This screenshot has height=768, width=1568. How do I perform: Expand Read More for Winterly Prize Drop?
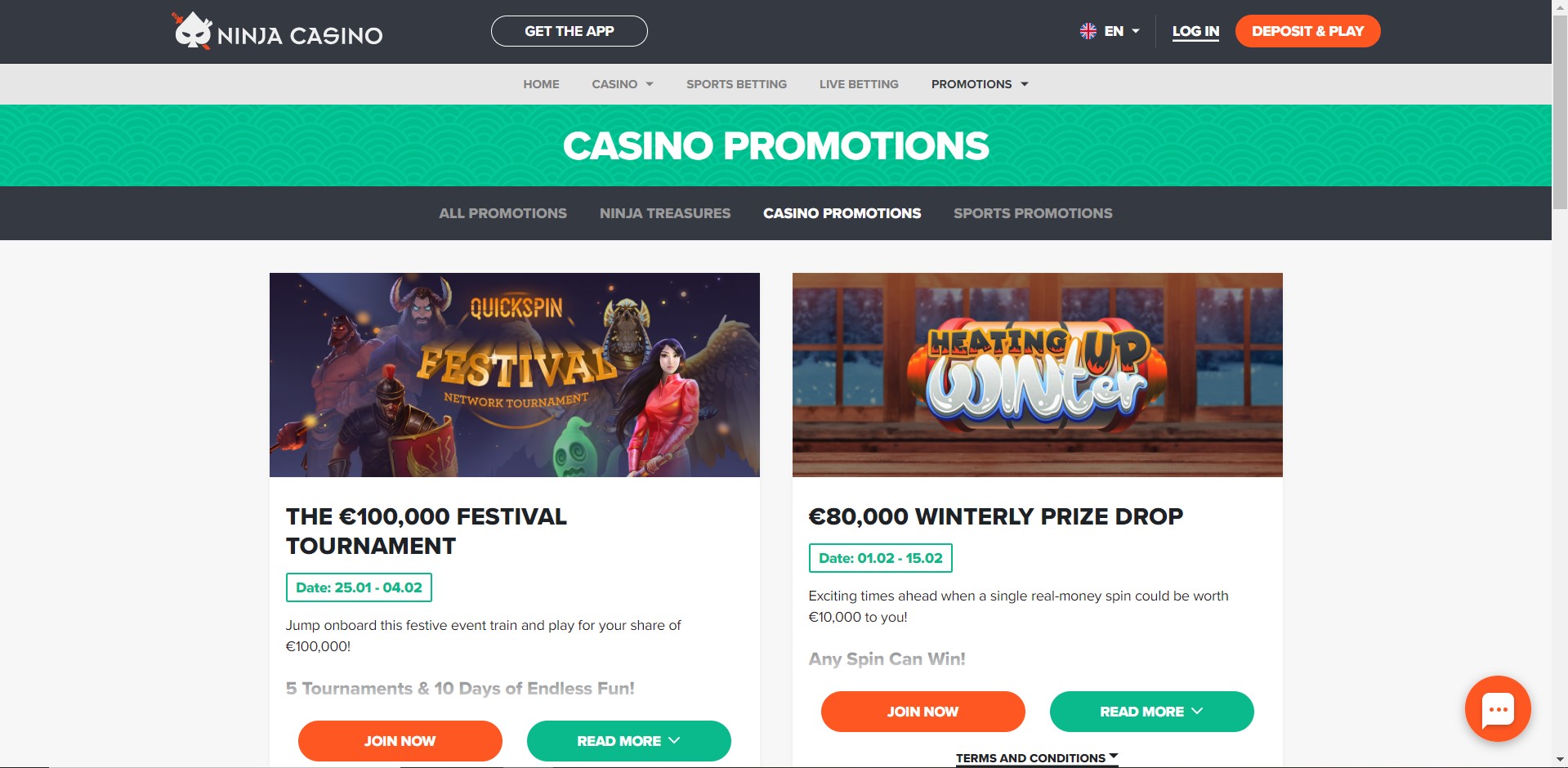1151,712
